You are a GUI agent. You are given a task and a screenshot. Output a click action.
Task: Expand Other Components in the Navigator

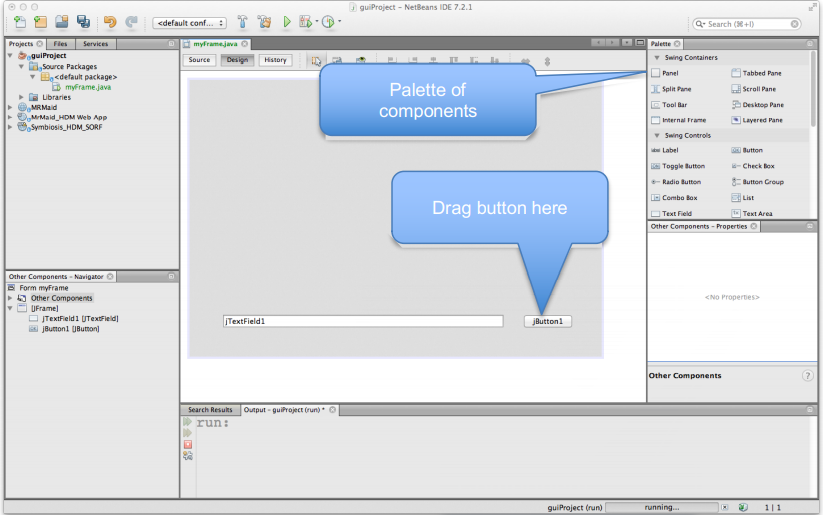tap(10, 298)
